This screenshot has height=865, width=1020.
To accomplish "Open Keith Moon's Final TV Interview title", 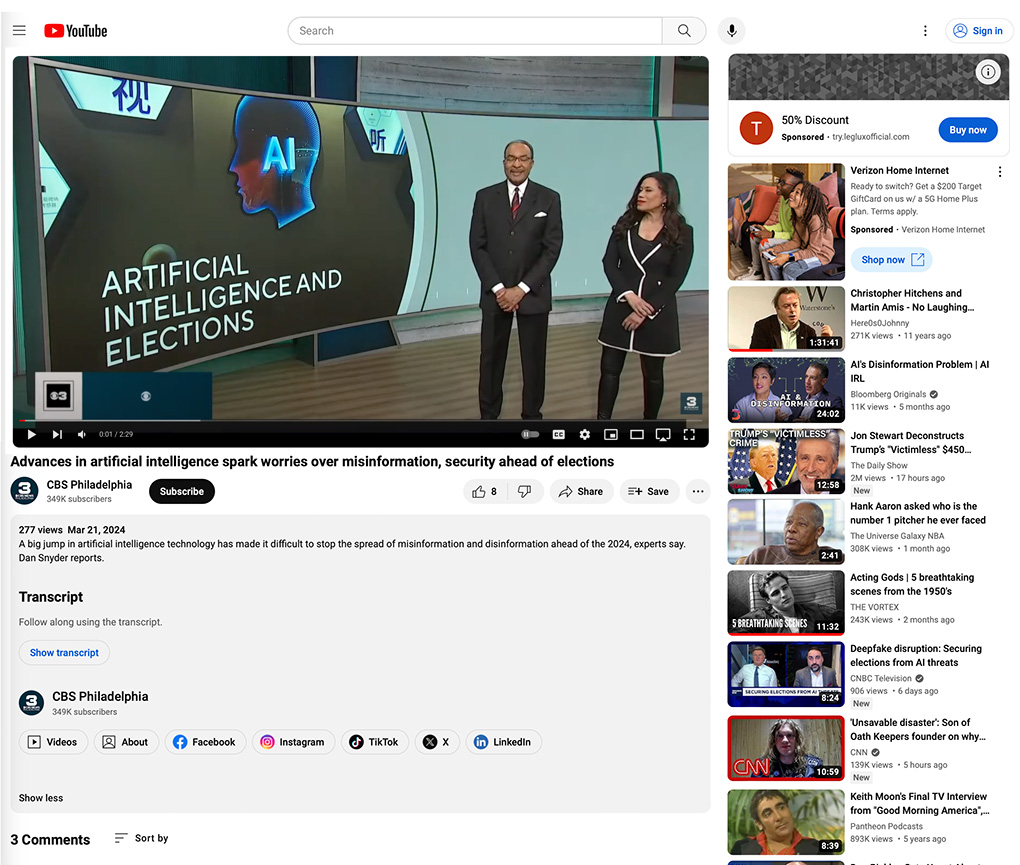I will click(920, 803).
